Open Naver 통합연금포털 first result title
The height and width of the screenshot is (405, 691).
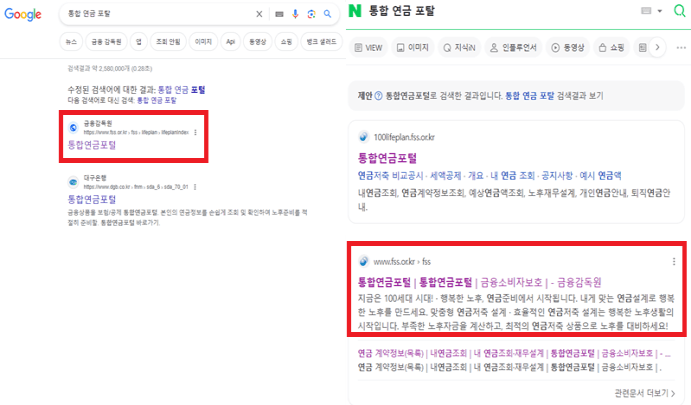(x=387, y=158)
